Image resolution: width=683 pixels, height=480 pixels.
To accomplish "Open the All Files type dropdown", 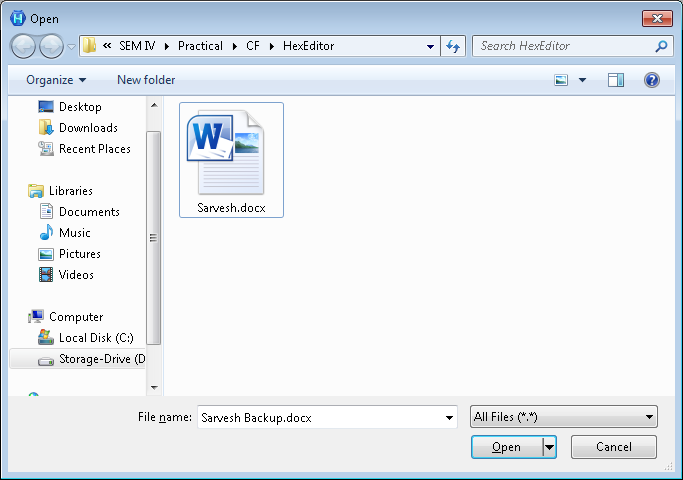I will (563, 417).
